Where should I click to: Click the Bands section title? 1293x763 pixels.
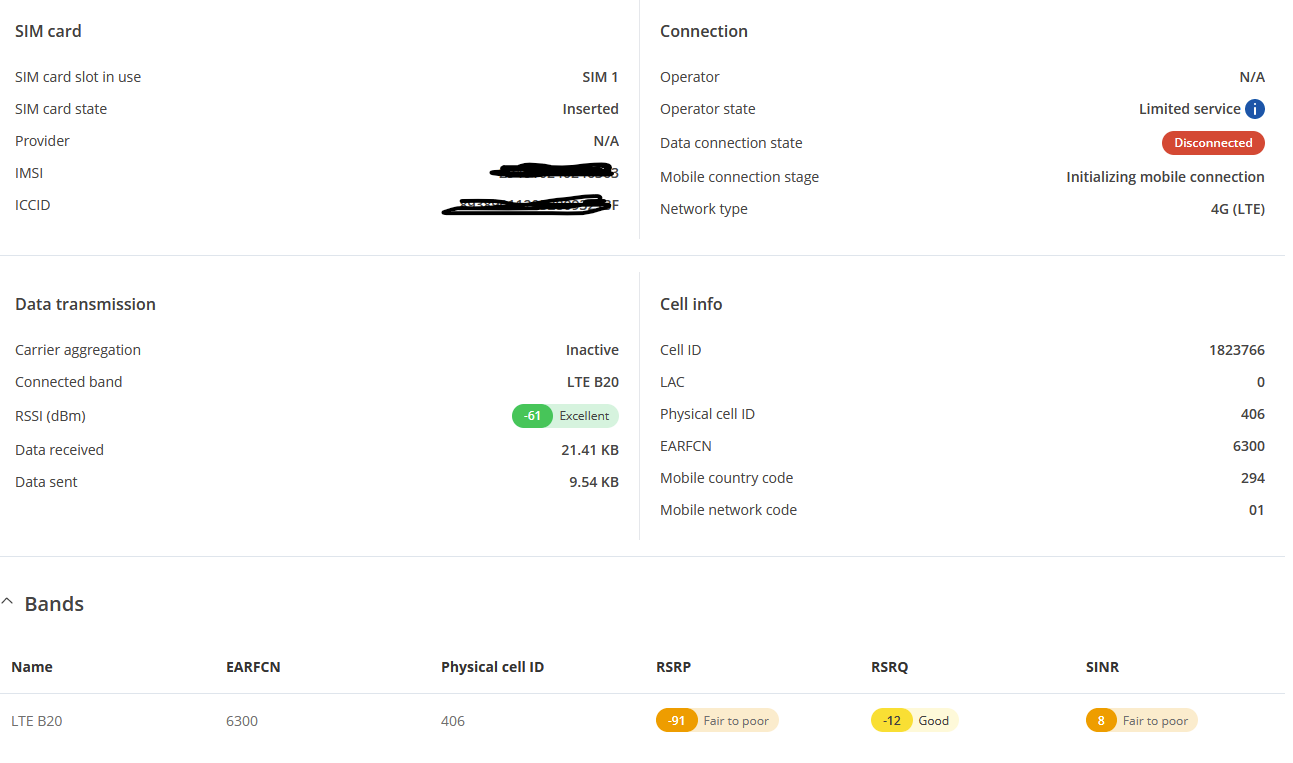click(54, 604)
